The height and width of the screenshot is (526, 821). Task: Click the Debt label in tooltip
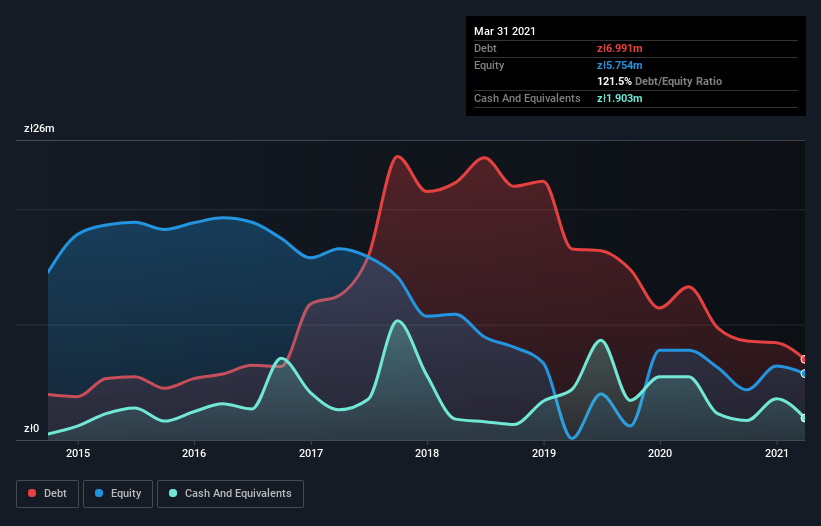coord(485,48)
